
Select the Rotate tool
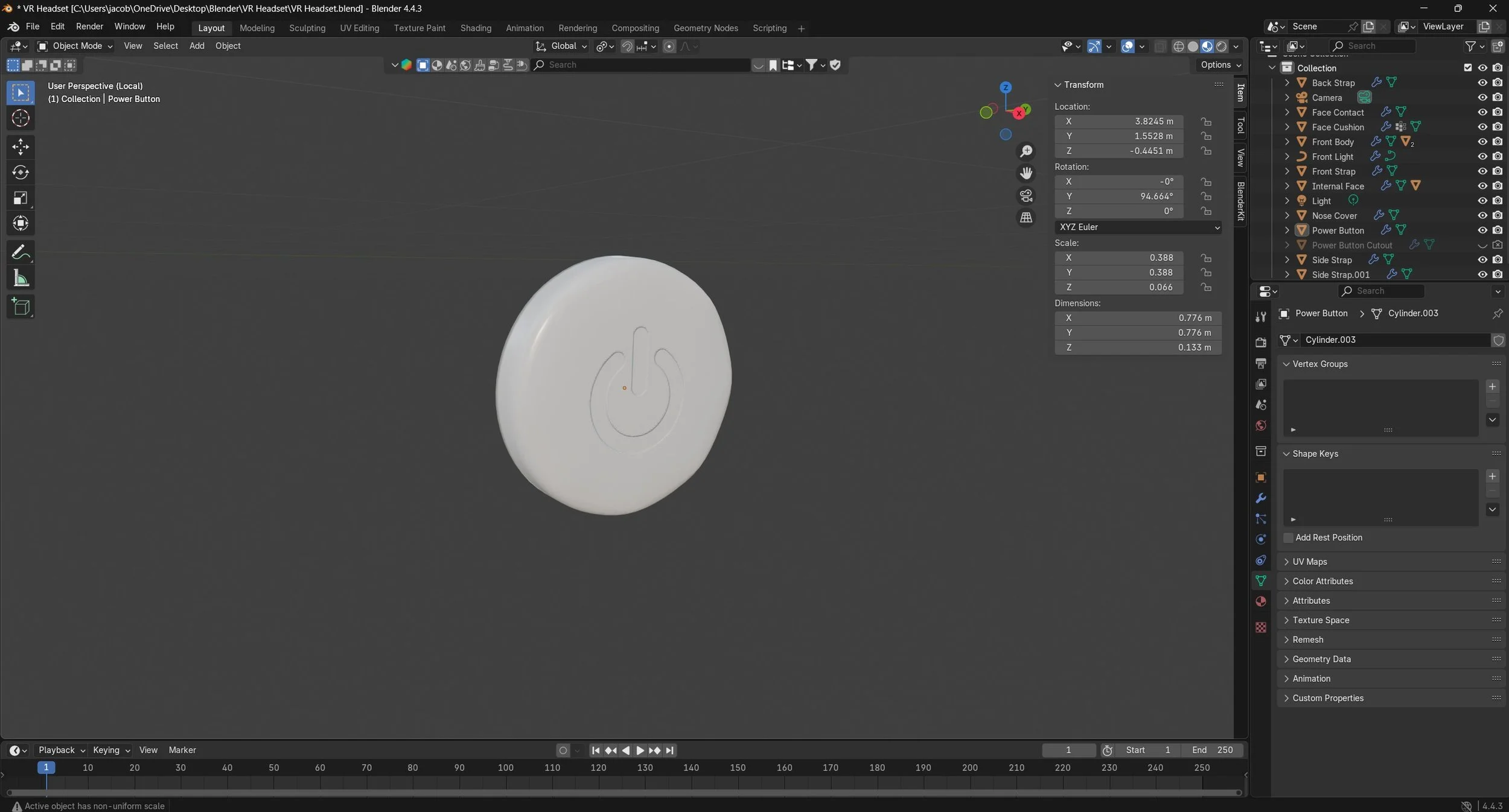pyautogui.click(x=21, y=173)
